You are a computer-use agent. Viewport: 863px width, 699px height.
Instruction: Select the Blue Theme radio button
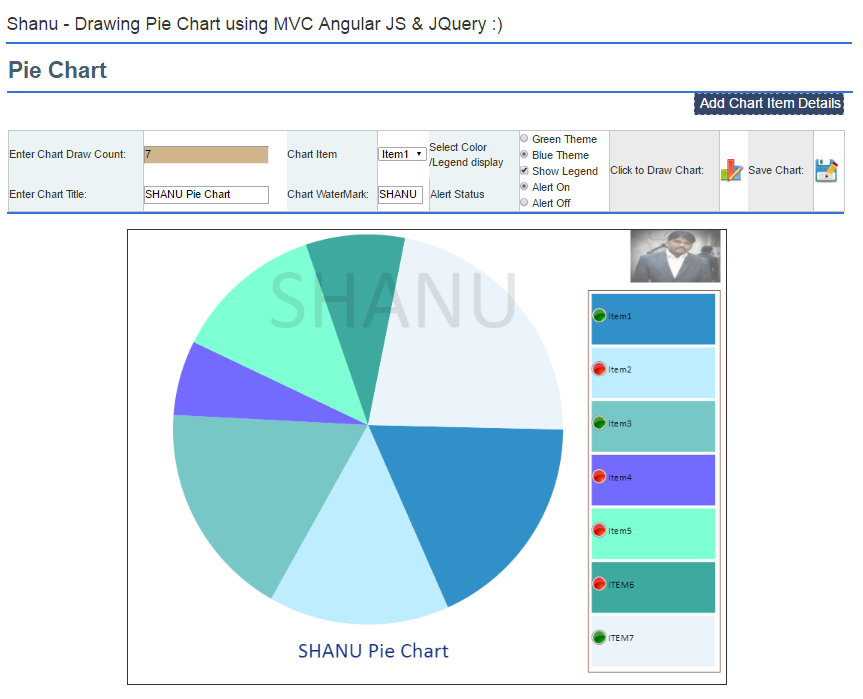pyautogui.click(x=524, y=155)
